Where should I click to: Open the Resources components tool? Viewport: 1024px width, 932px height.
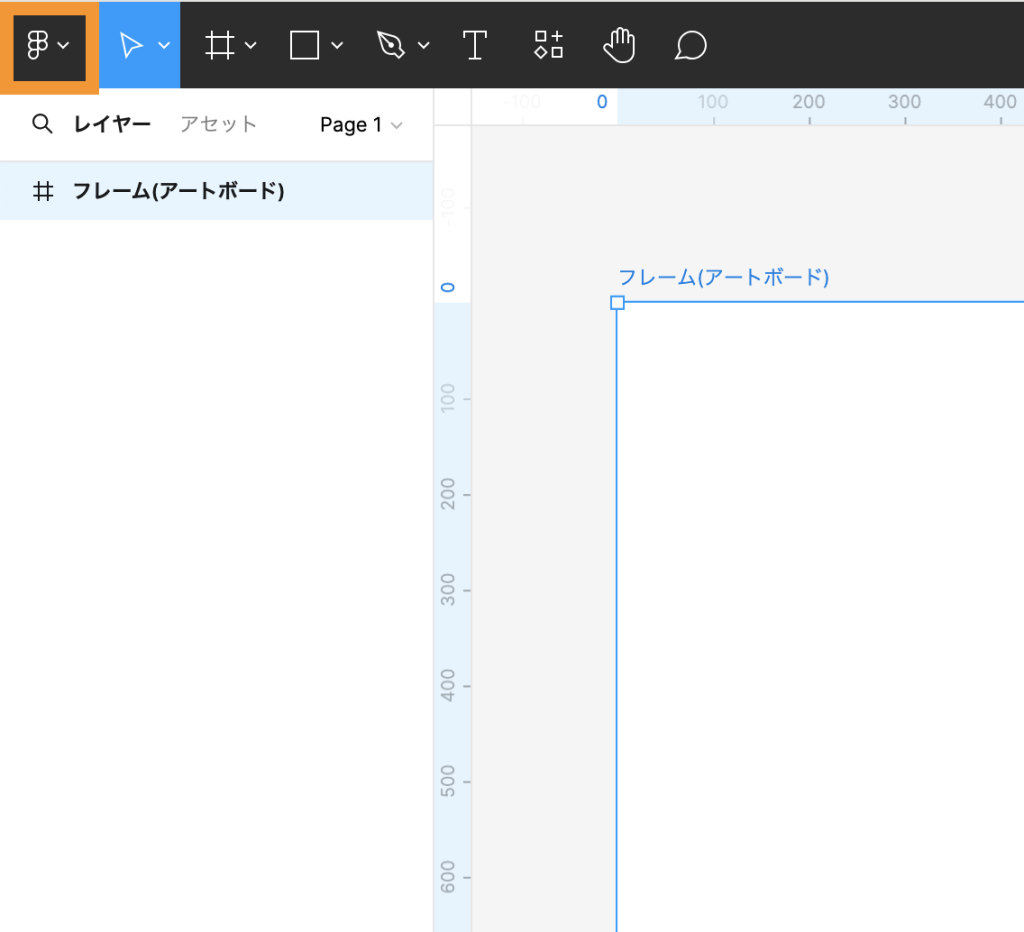coord(548,45)
